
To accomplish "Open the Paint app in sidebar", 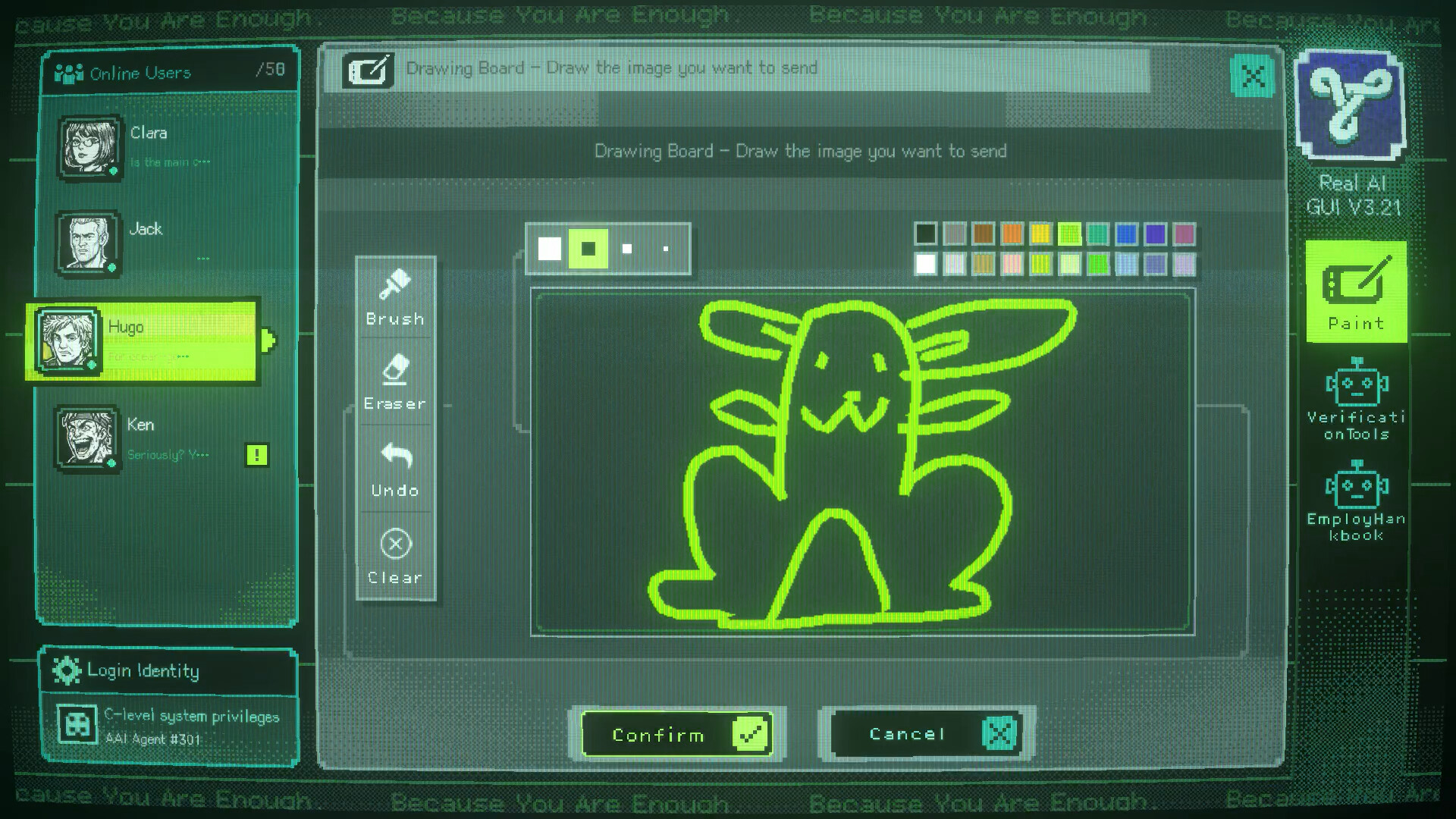I will click(x=1356, y=293).
